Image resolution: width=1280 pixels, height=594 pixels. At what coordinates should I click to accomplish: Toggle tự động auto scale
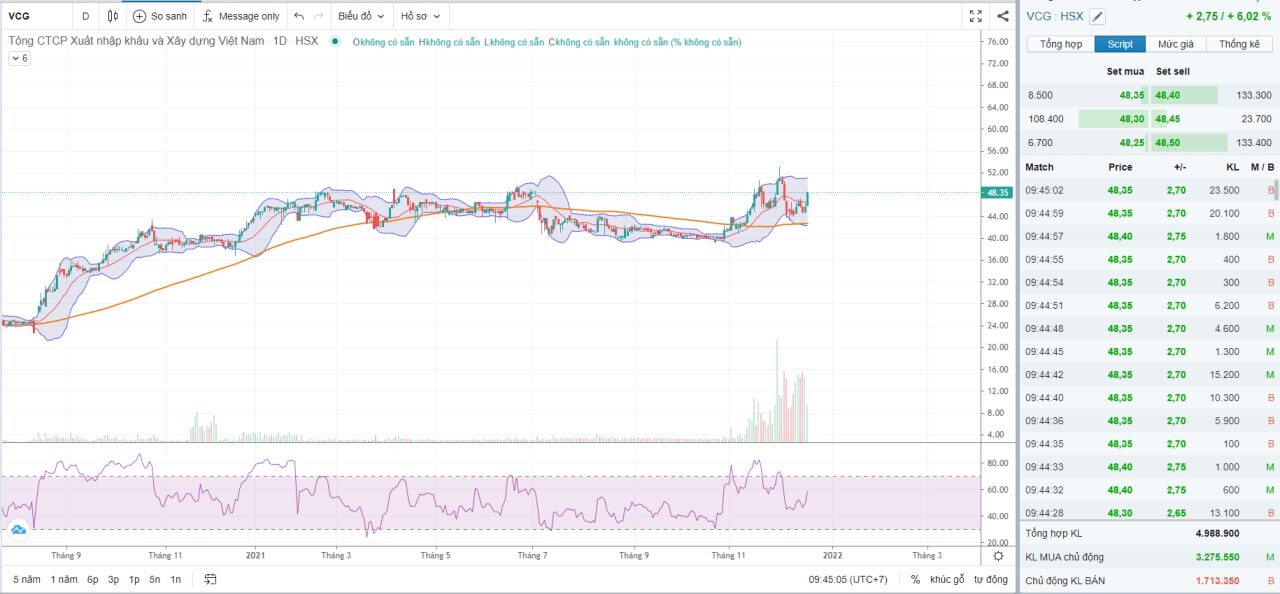click(x=991, y=579)
